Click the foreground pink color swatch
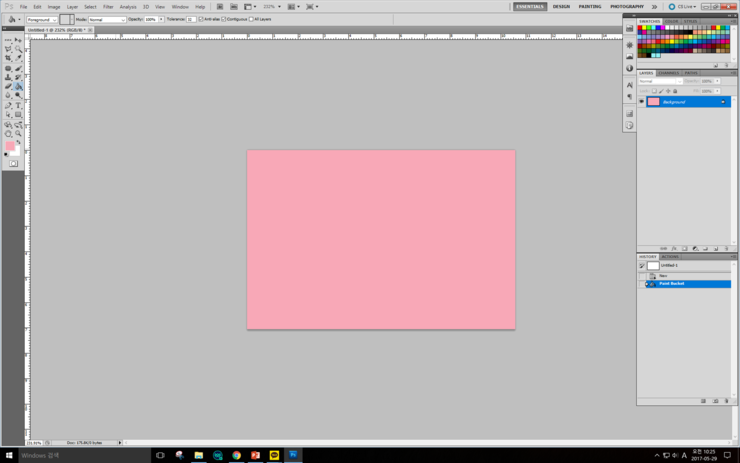The image size is (740, 463). click(x=10, y=146)
